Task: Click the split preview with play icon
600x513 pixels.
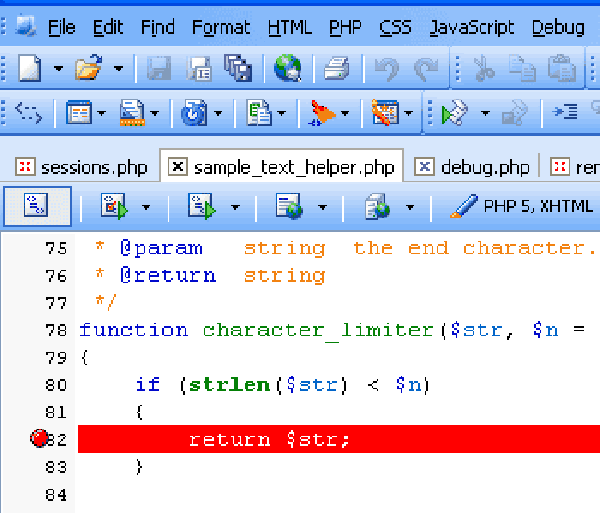Action: point(114,206)
